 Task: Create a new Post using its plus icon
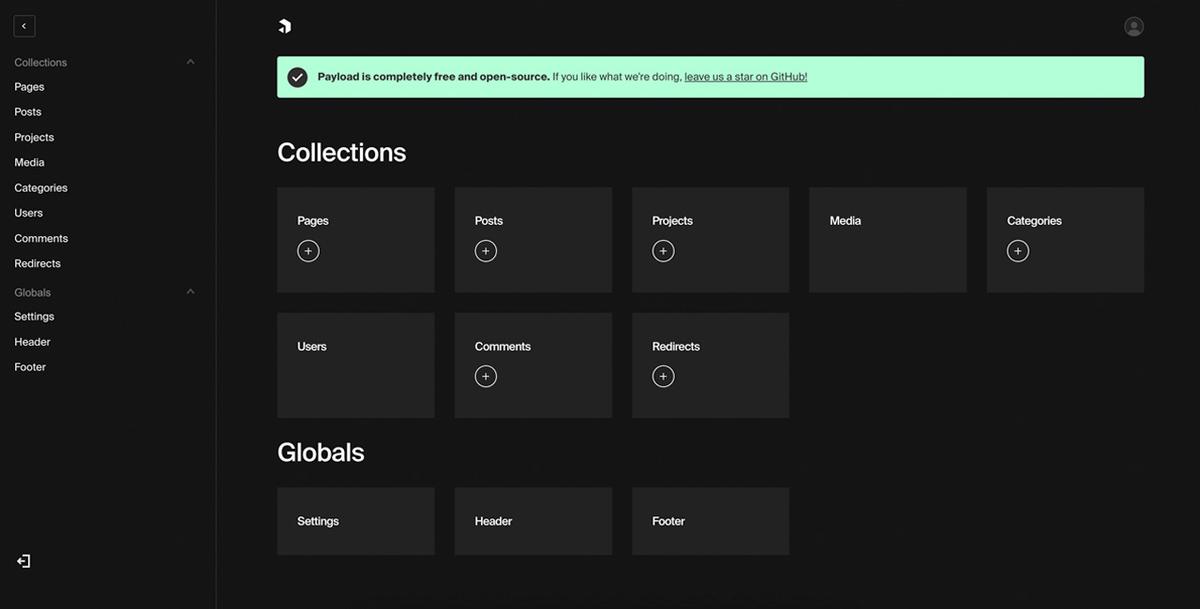click(x=486, y=250)
